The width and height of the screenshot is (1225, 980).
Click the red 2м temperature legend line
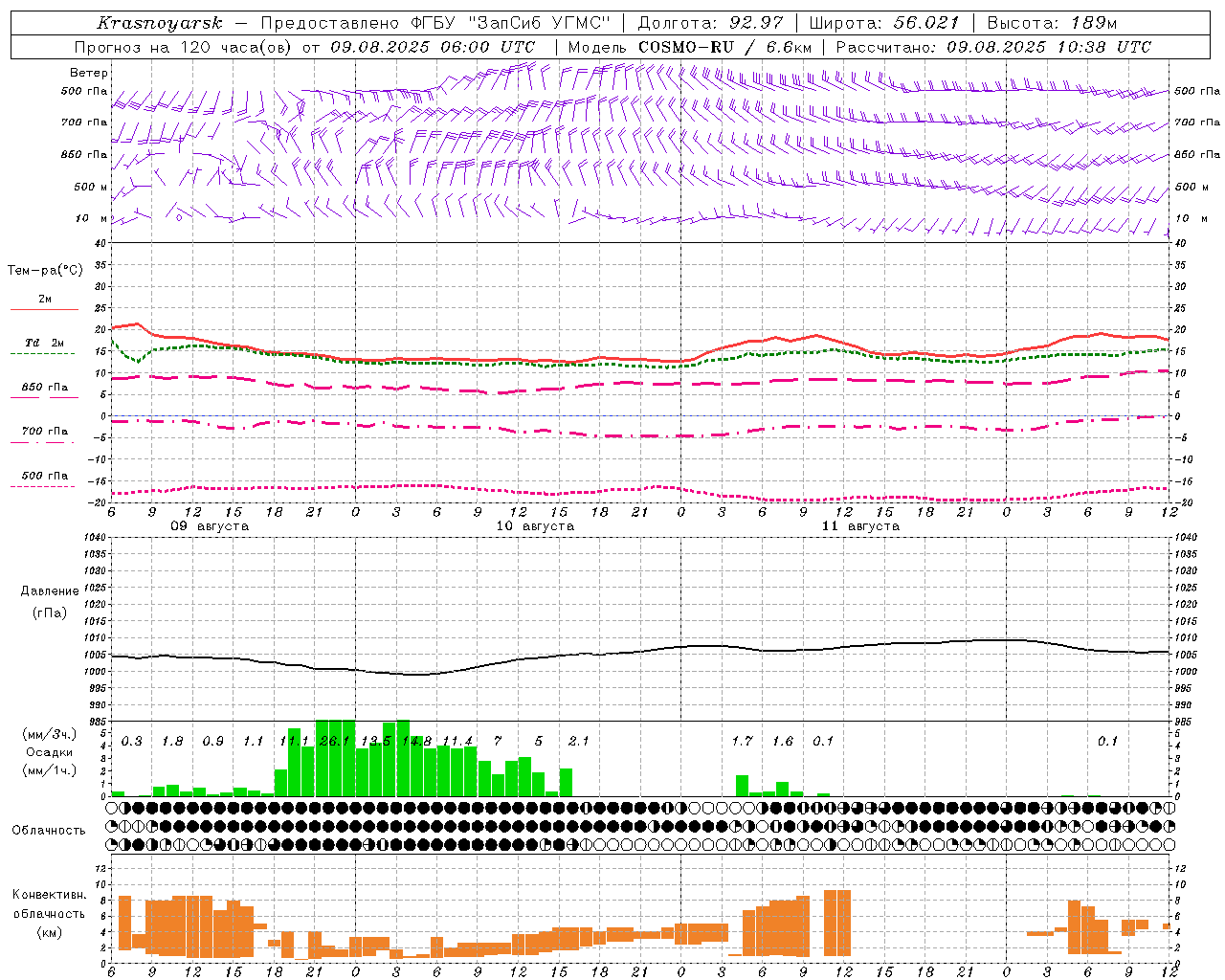point(44,309)
